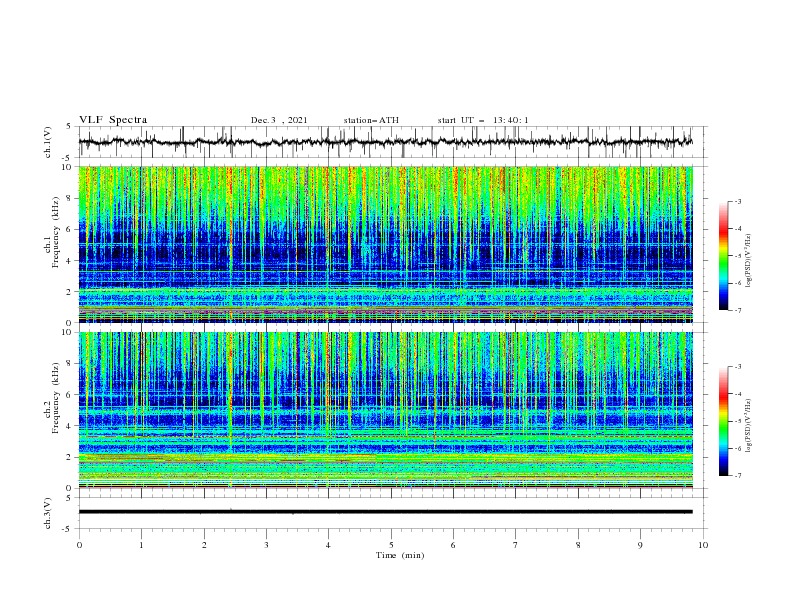Click the "VLF Spectra" title text
Image resolution: width=792 pixels, height=612 pixels.
[x=113, y=120]
